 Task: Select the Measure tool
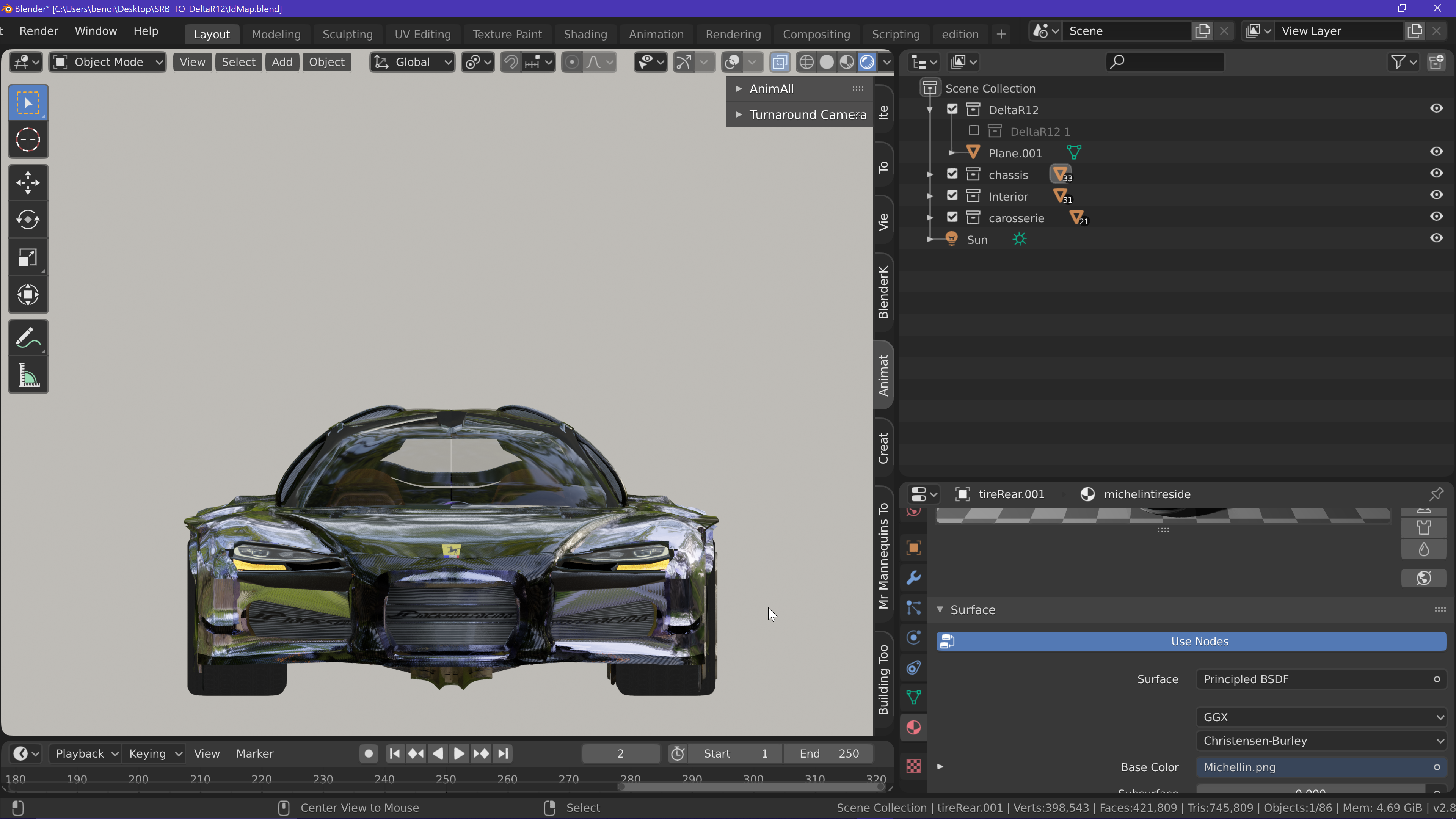(28, 375)
